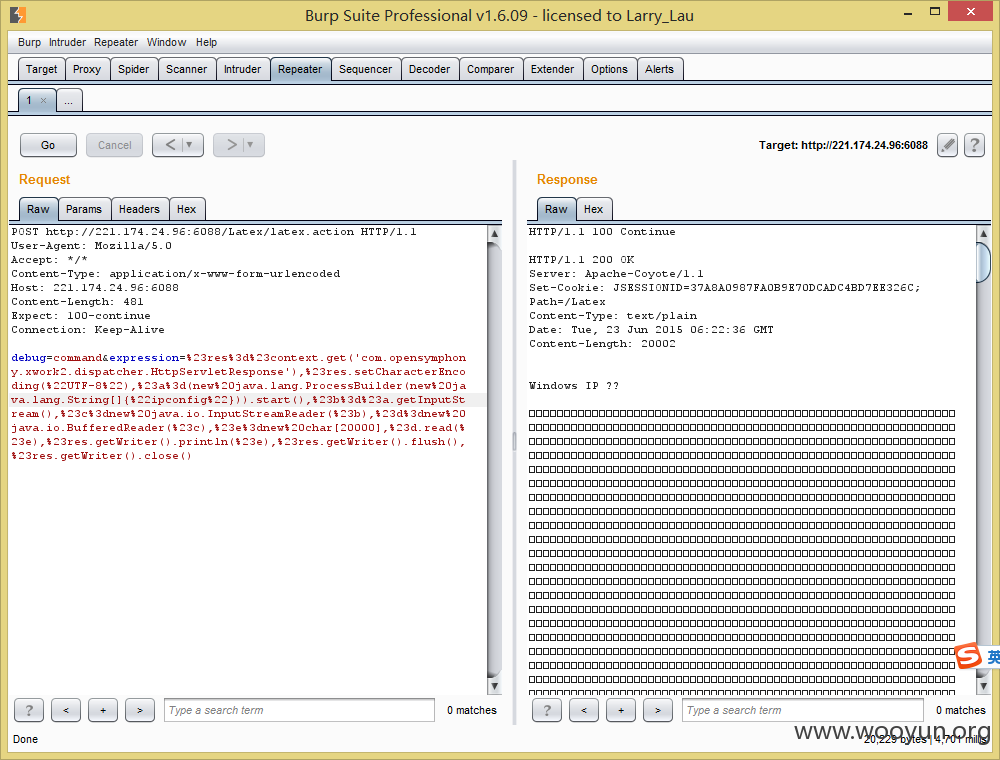The height and width of the screenshot is (760, 1000).
Task: Click Response scrollbar down arrow
Action: [983, 686]
